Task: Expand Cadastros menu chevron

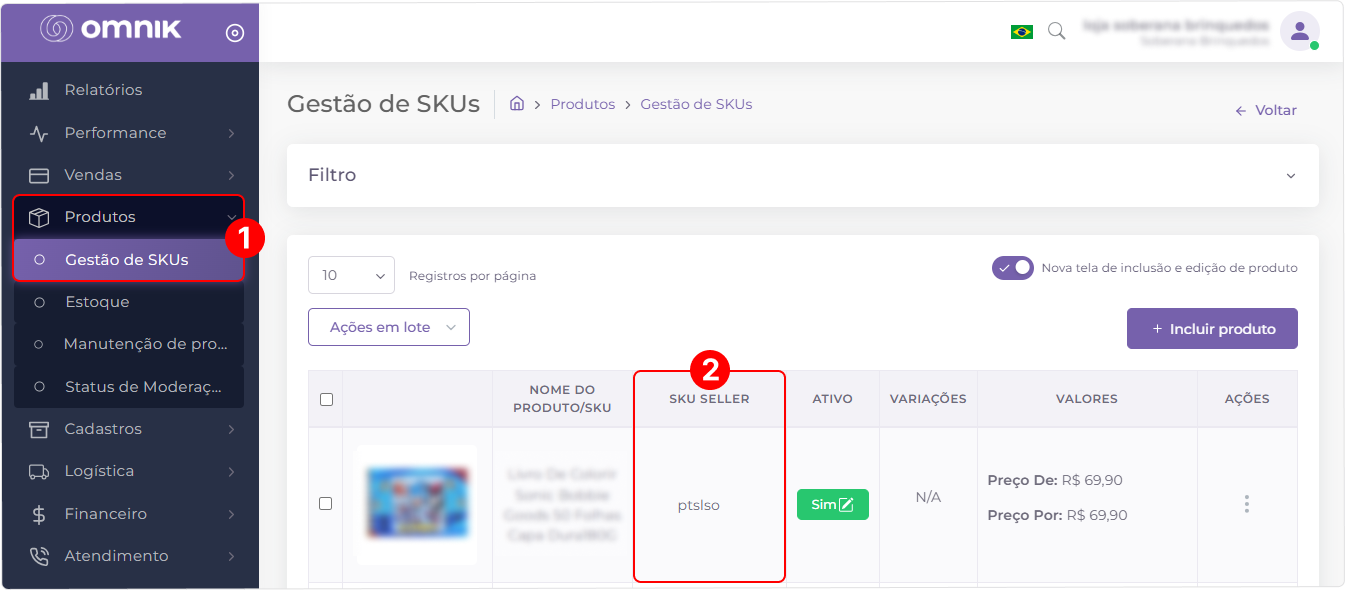Action: tap(231, 429)
